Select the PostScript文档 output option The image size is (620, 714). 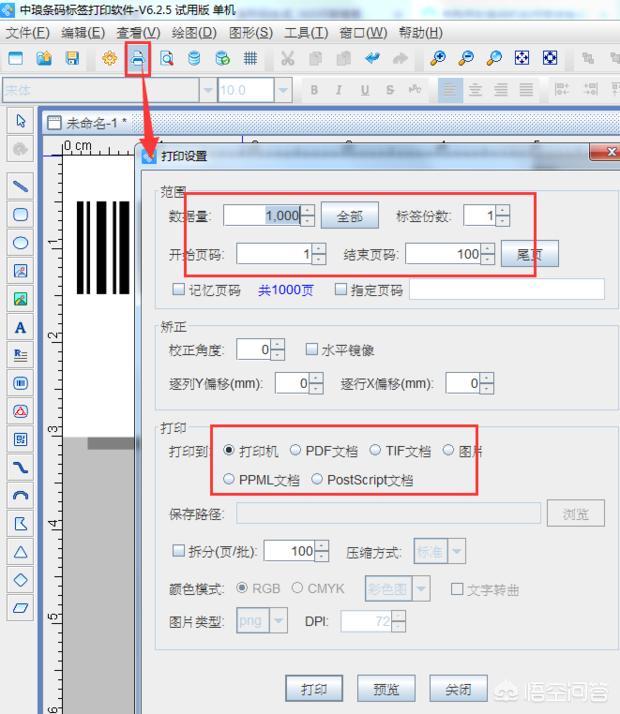click(317, 479)
